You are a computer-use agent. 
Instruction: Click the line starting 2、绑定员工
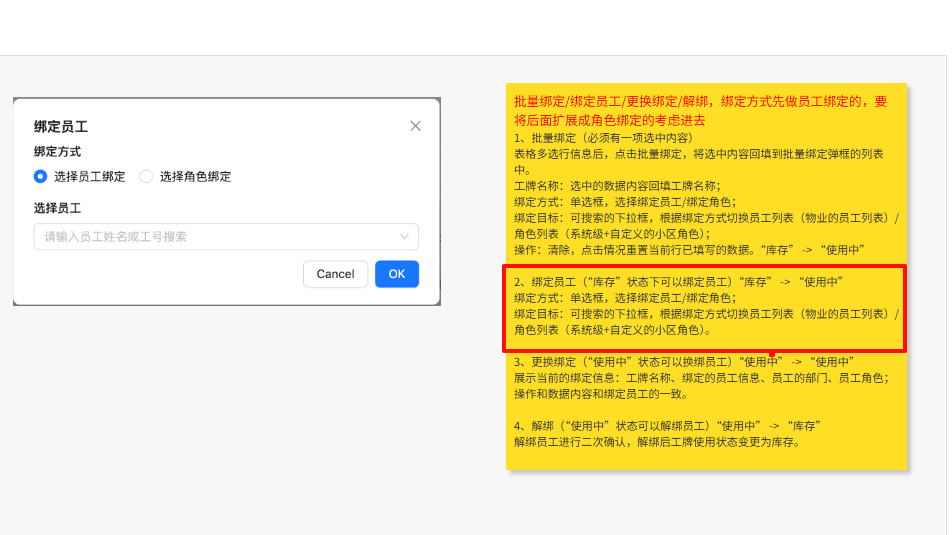click(678, 282)
